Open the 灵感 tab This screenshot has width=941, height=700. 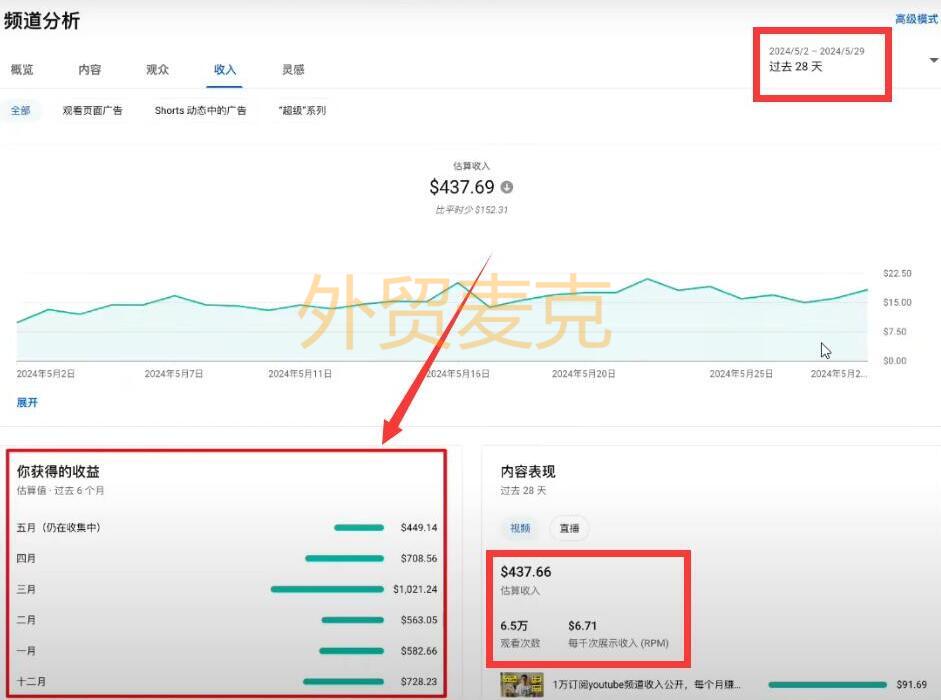(293, 70)
